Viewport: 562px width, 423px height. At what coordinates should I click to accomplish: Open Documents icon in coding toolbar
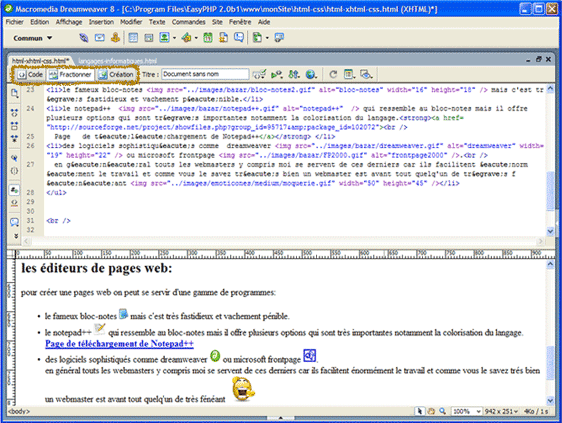(x=14, y=93)
